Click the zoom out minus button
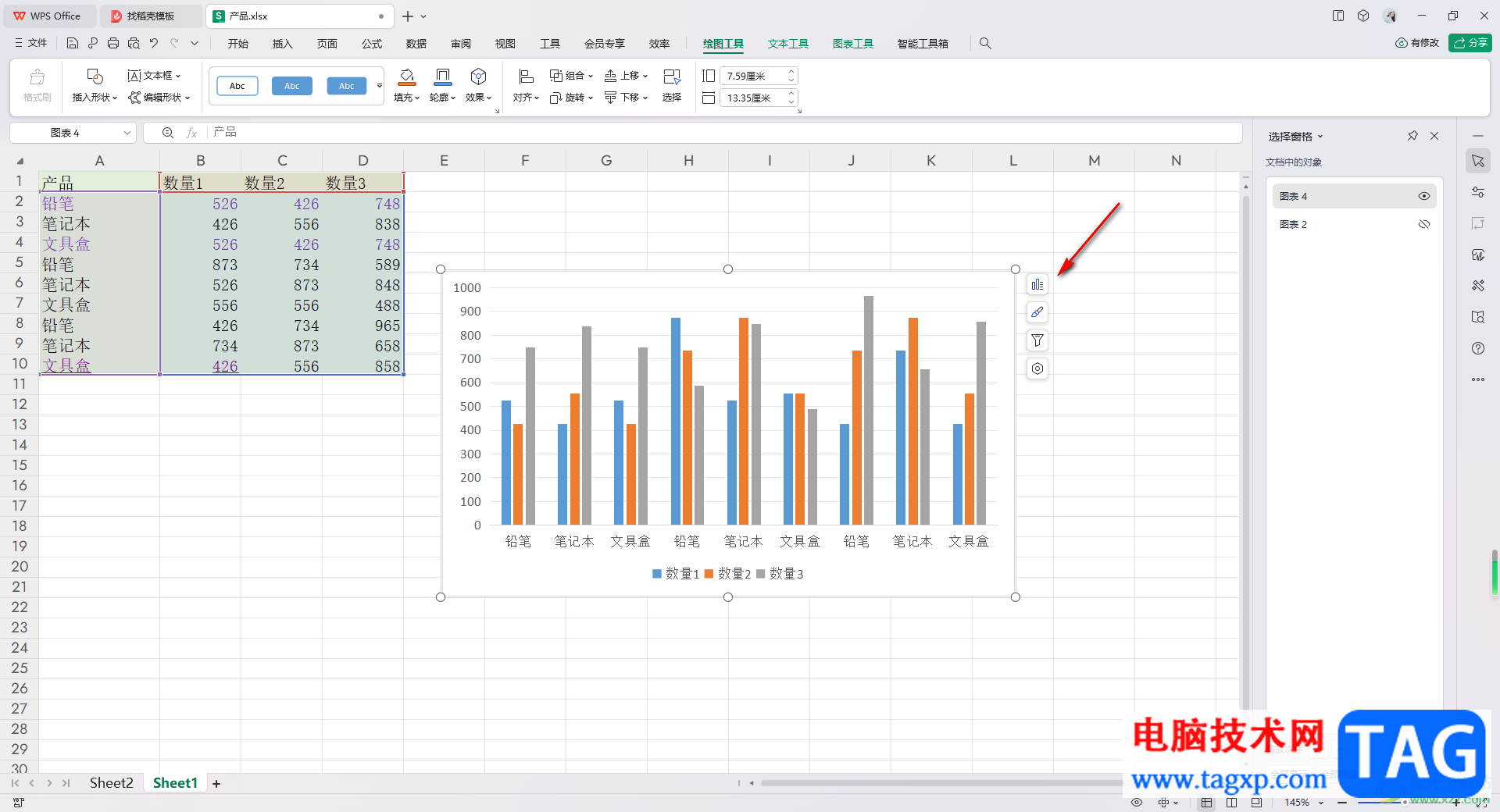This screenshot has height=812, width=1500. (x=1342, y=803)
